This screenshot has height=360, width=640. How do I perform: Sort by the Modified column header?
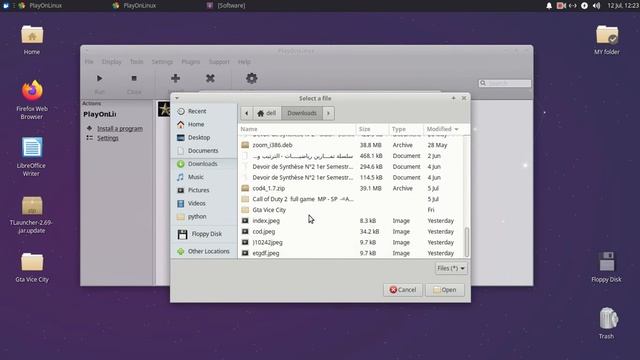pos(443,129)
